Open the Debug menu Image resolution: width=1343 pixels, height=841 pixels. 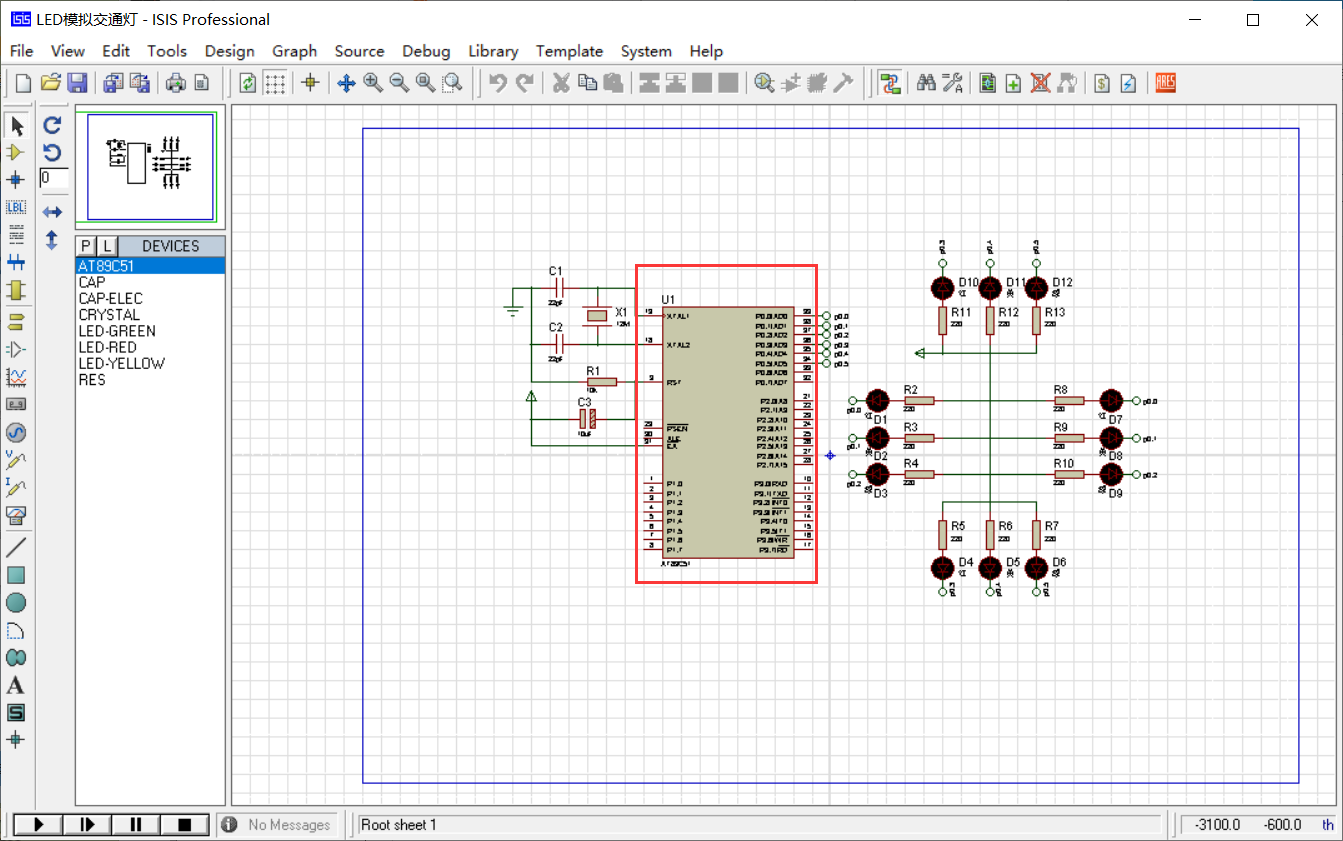pyautogui.click(x=426, y=51)
